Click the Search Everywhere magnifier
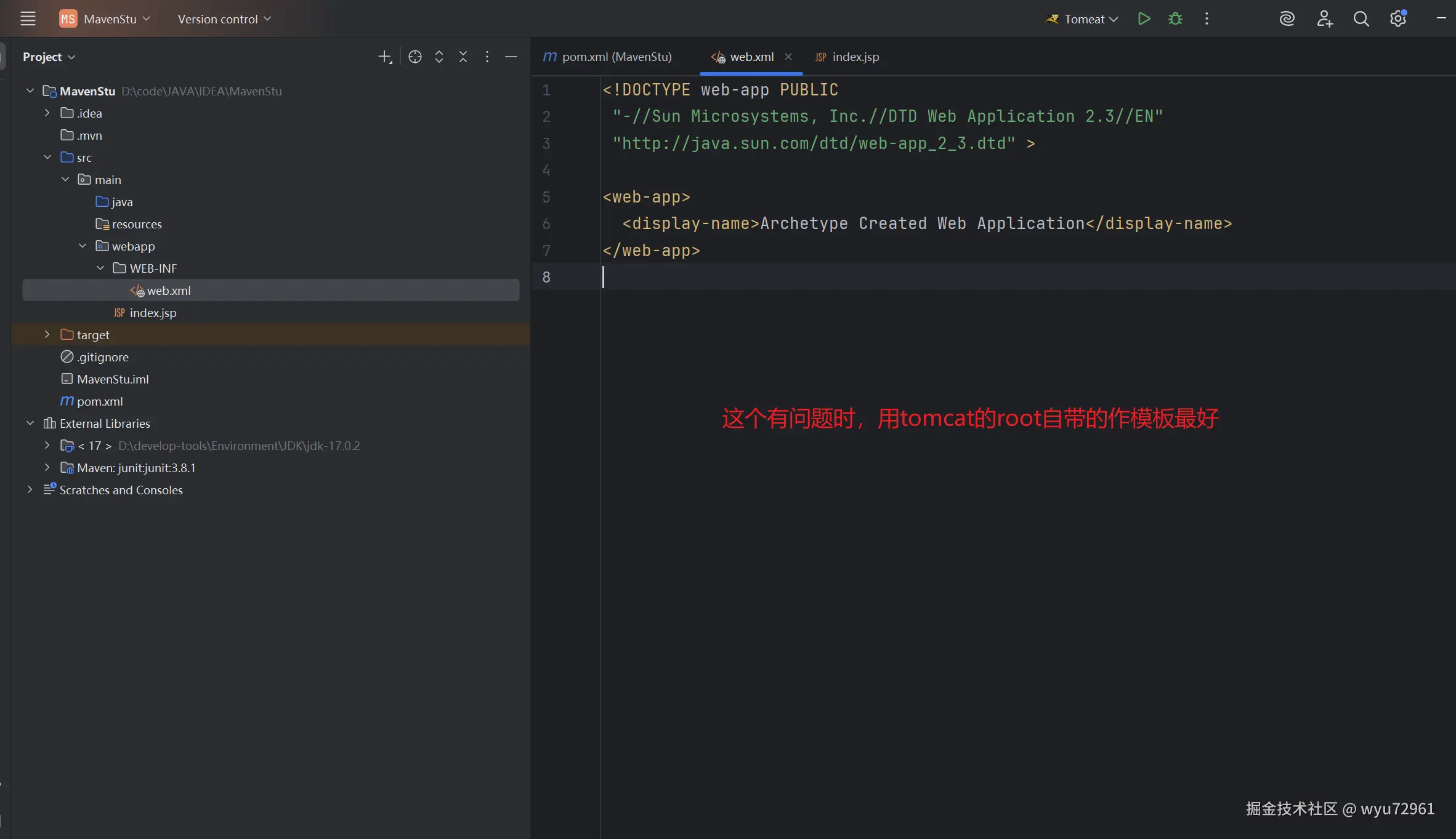The width and height of the screenshot is (1456, 839). point(1361,19)
